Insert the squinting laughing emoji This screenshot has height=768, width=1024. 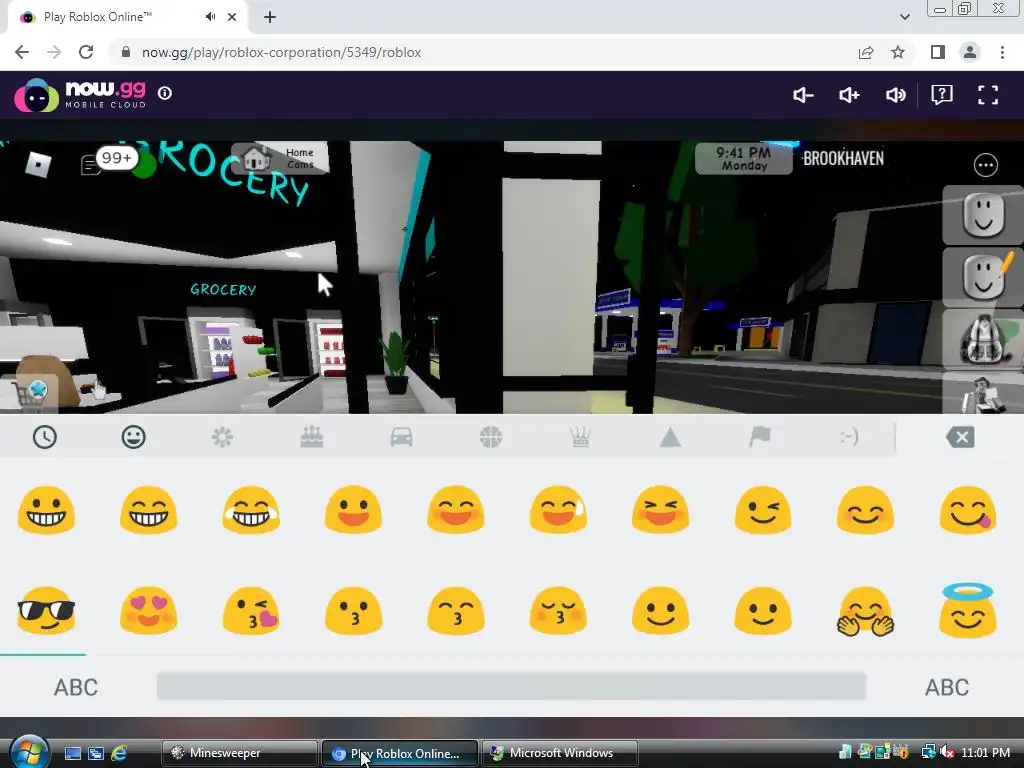click(660, 509)
